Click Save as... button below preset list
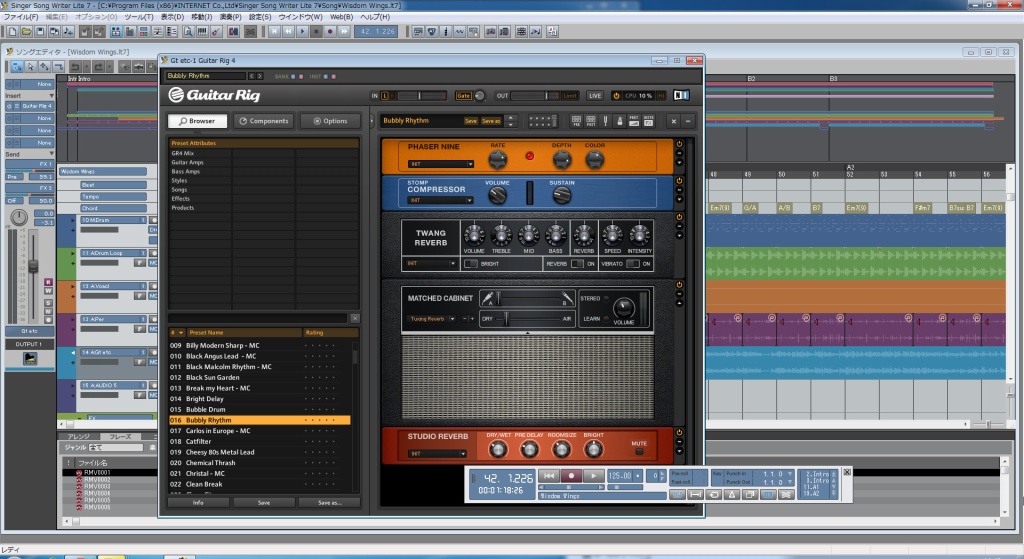1024x559 pixels. tap(330, 503)
